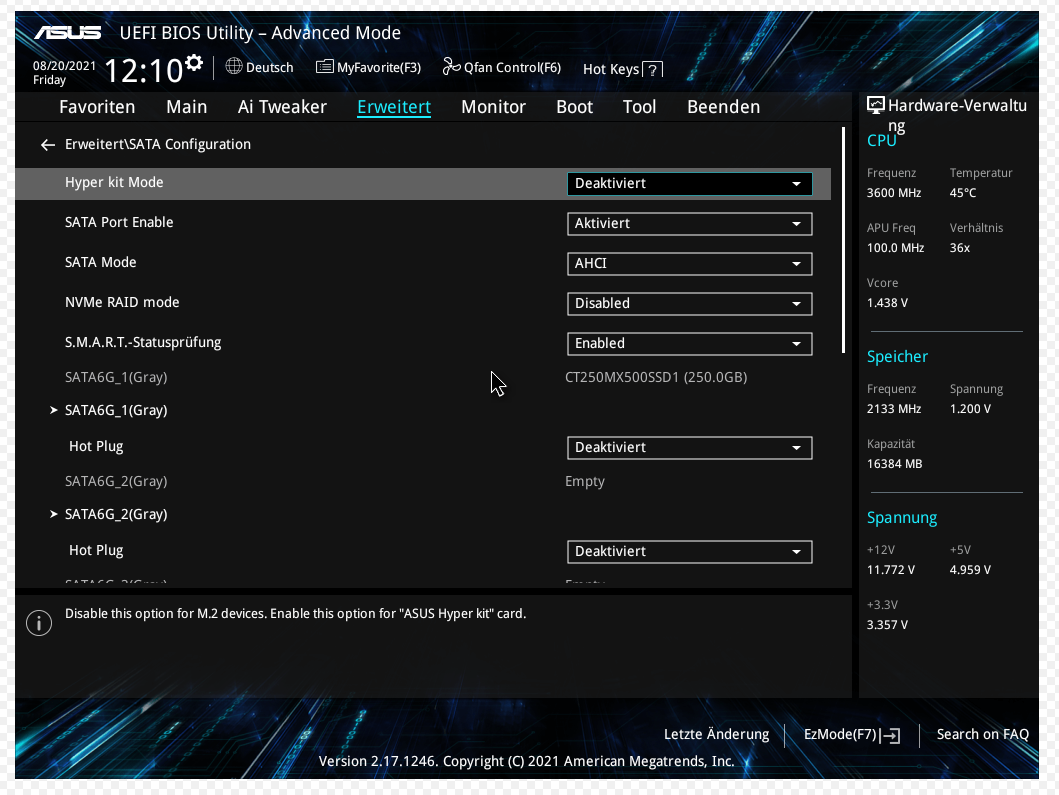The width and height of the screenshot is (1059, 795).
Task: Click the MyFavorite list icon
Action: point(324,66)
